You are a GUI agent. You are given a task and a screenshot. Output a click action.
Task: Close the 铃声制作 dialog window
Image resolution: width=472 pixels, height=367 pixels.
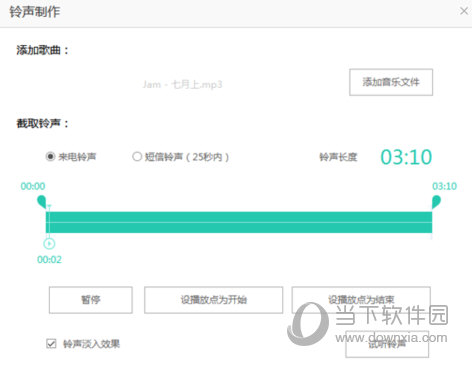[x=463, y=11]
